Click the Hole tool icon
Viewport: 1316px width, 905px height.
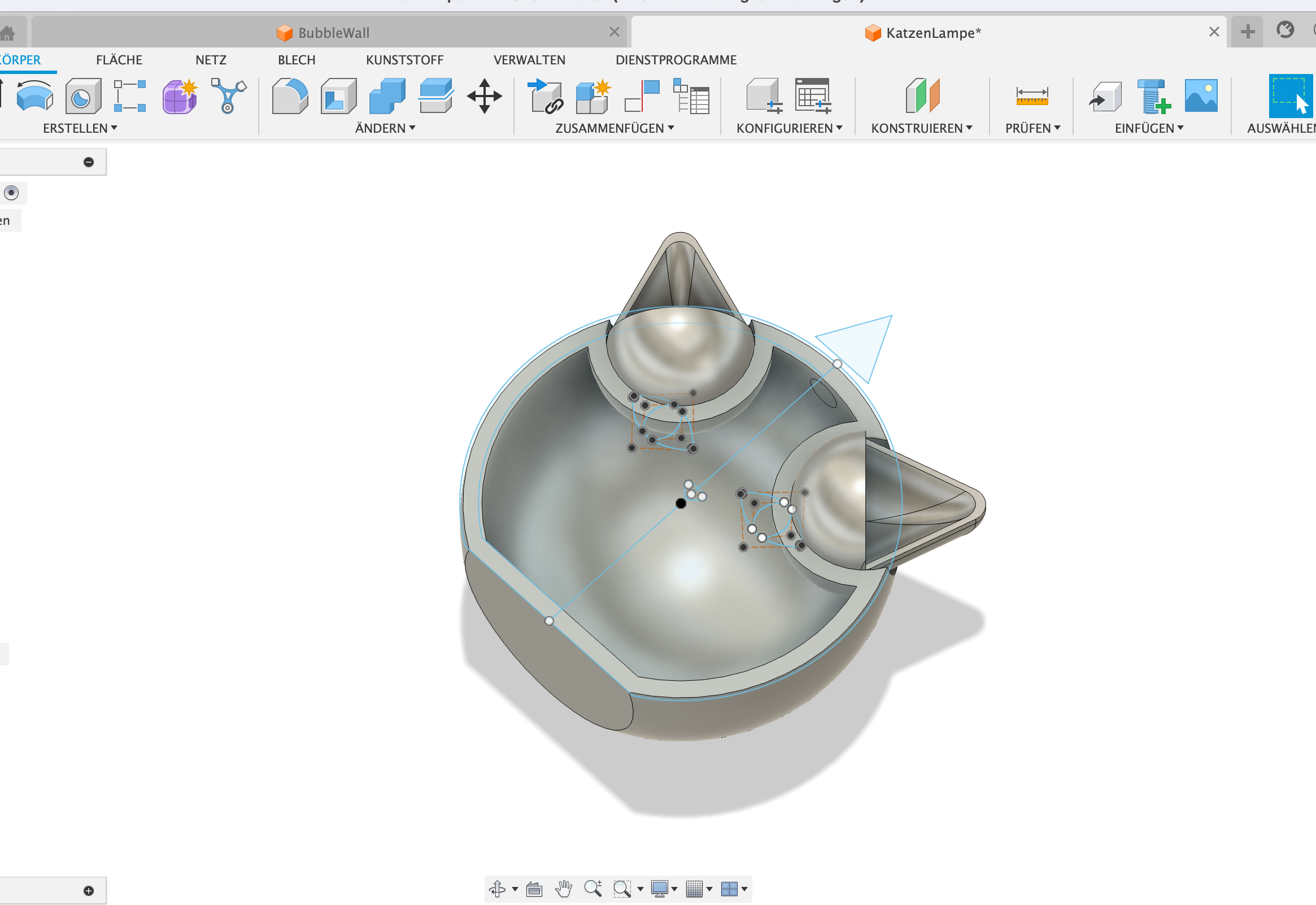coord(83,97)
